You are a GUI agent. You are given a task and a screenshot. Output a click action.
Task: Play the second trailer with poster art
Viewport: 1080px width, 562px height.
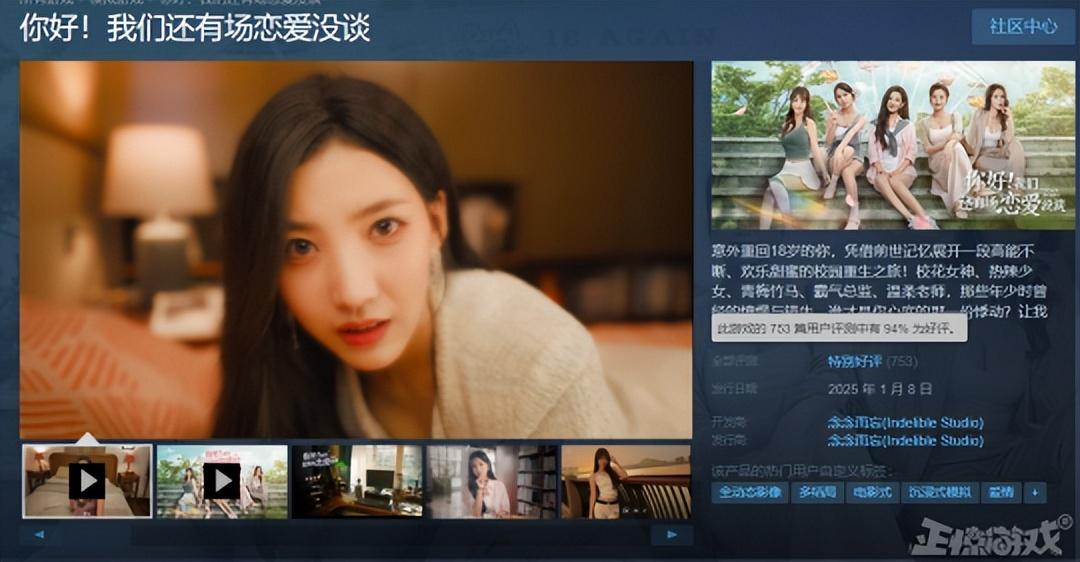tap(222, 481)
